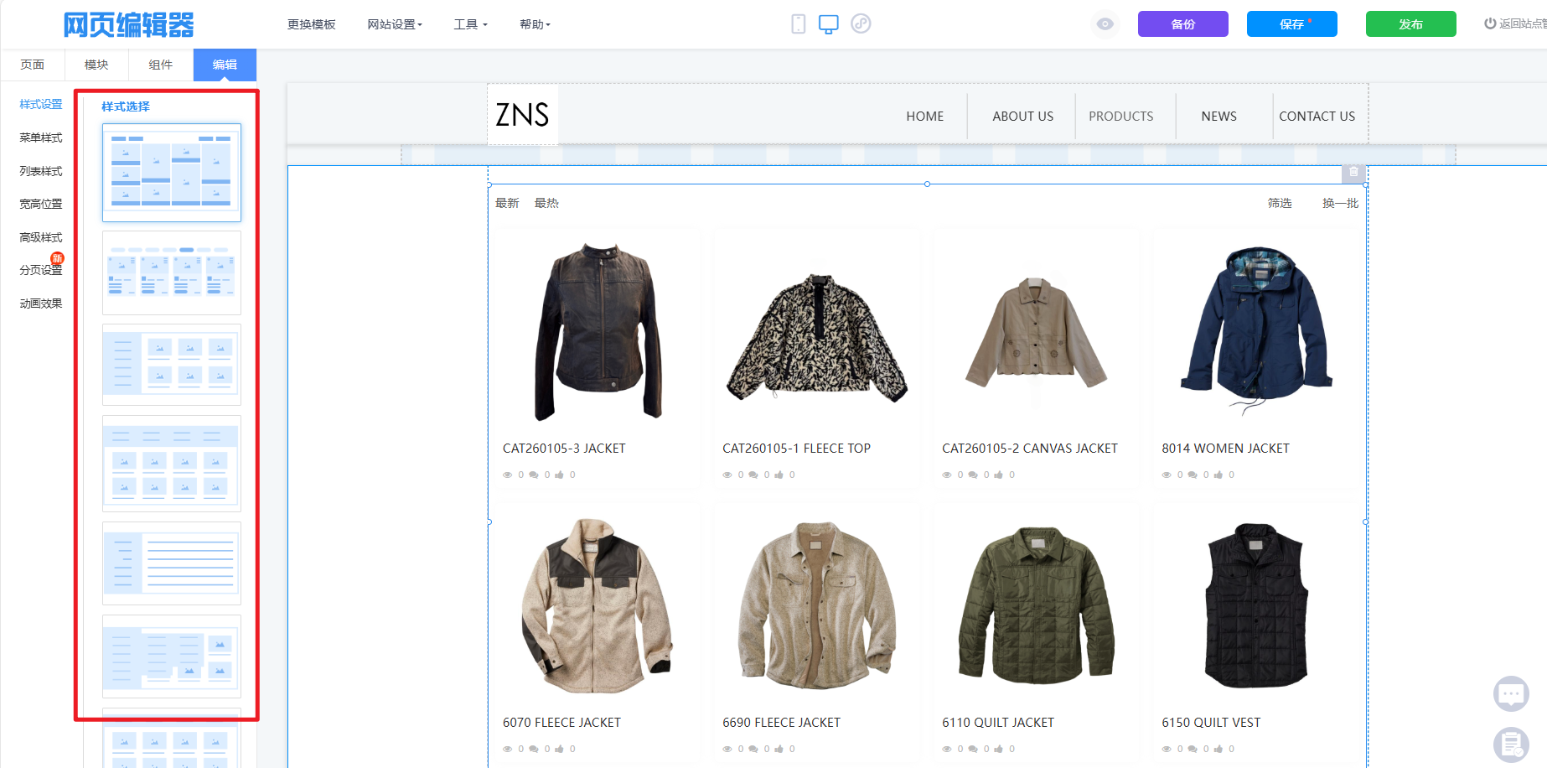Choose the style thumbnail with top tab pills
Image resolution: width=1547 pixels, height=768 pixels.
pos(171,272)
